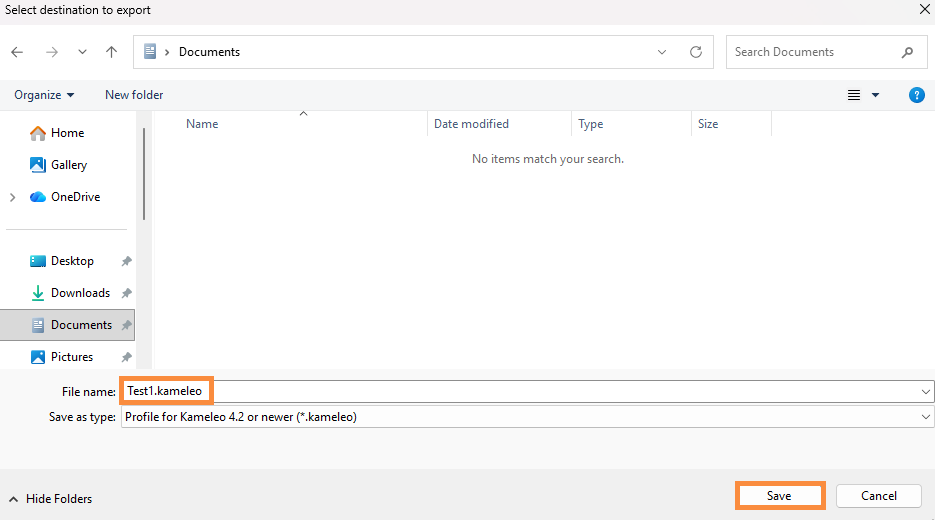This screenshot has height=520, width=935.
Task: Expand the OneDrive tree node
Action: [13, 197]
